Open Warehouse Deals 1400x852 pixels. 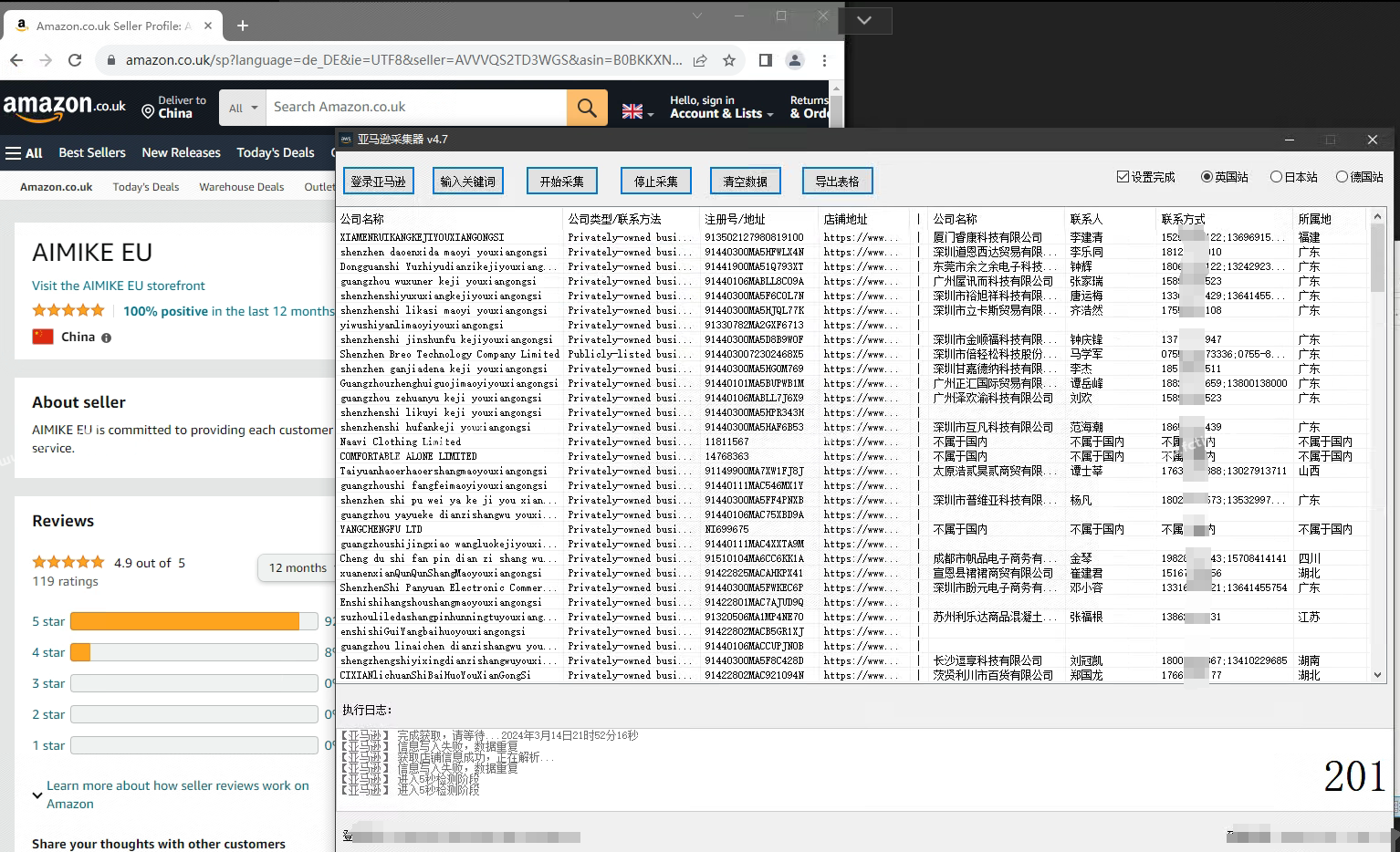coord(242,187)
